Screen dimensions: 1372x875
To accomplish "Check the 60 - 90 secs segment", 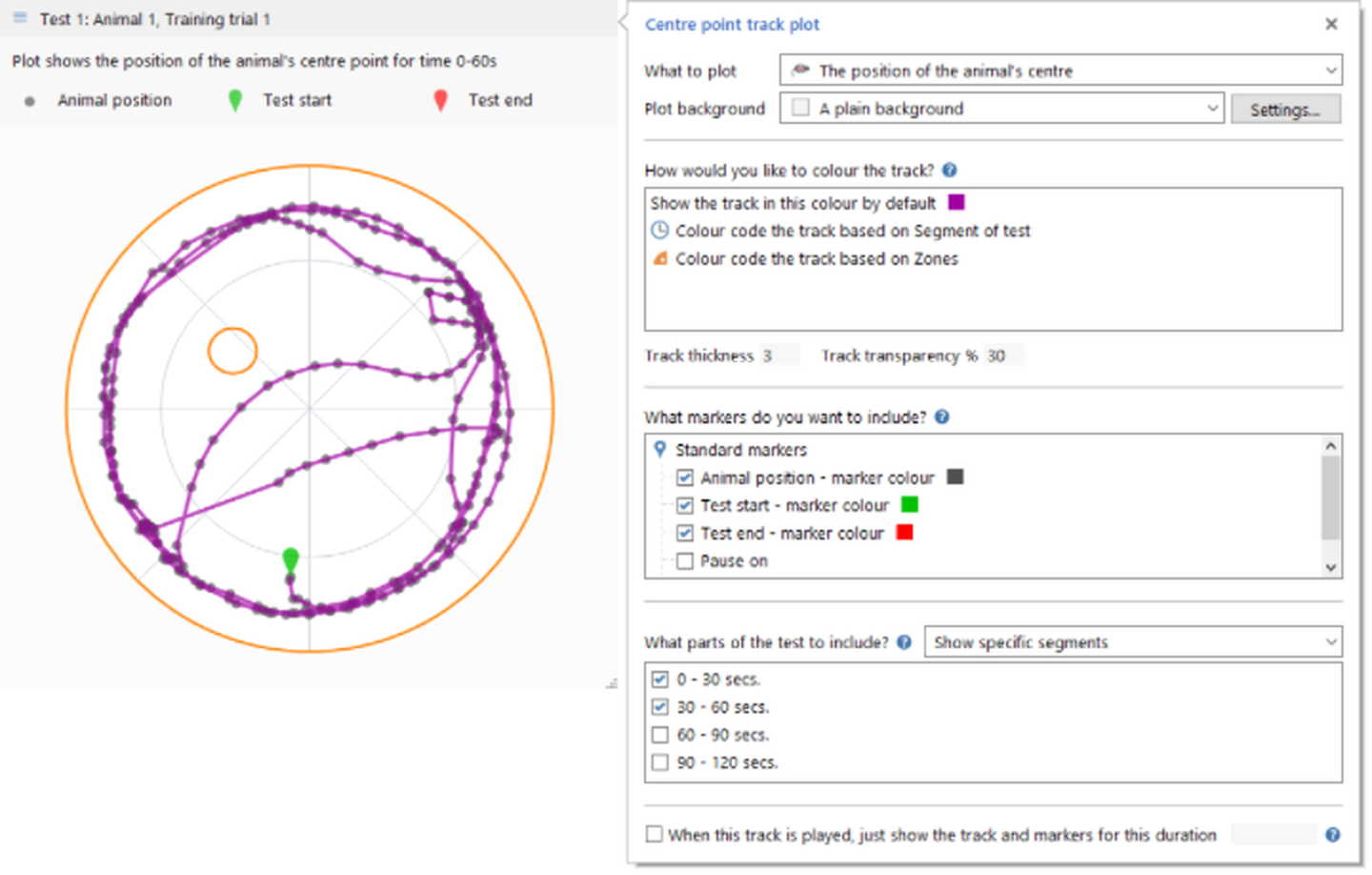I will pos(659,735).
